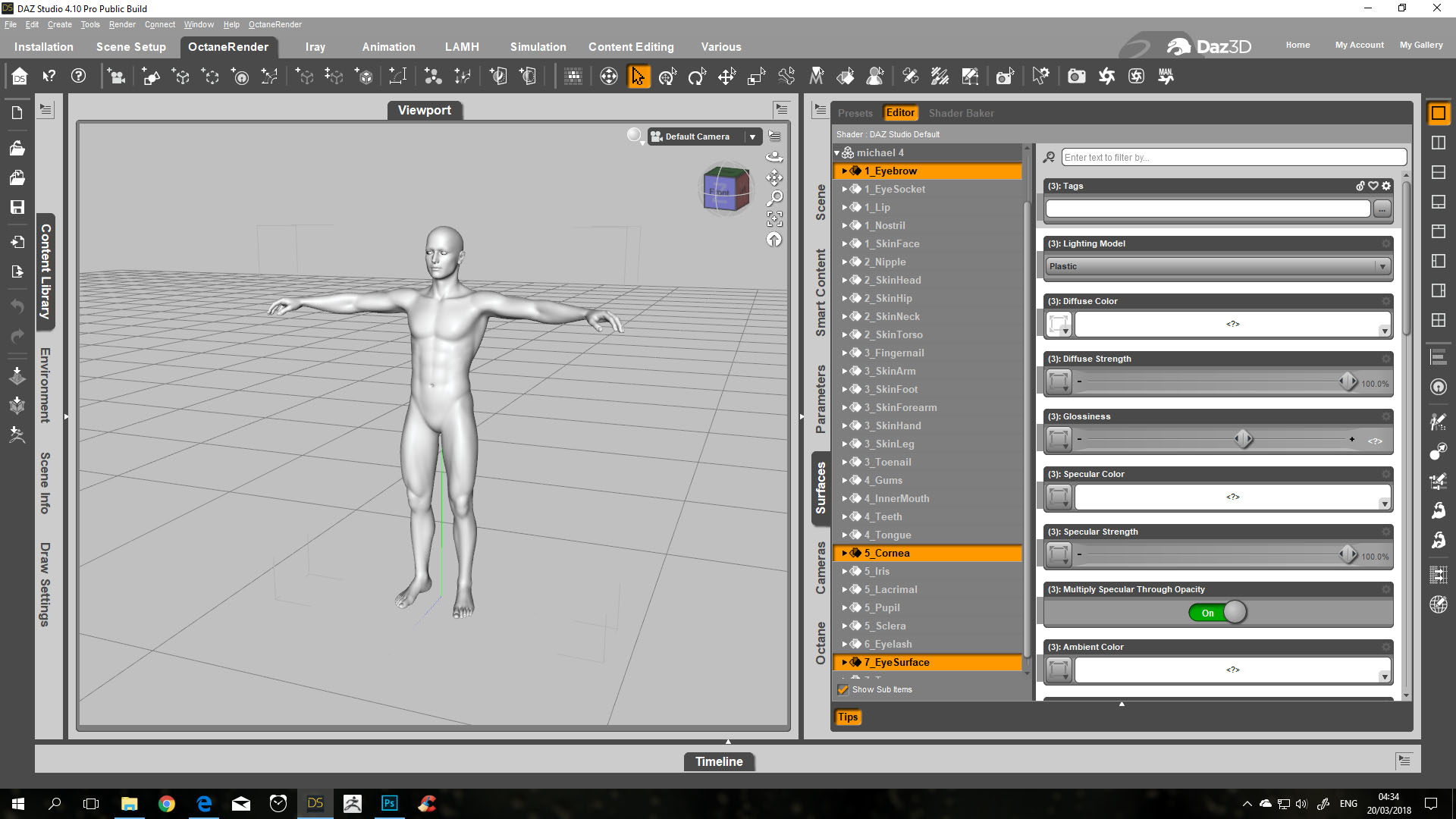The width and height of the screenshot is (1456, 819).
Task: Expand the 5_Cornea surface
Action: 844,554
